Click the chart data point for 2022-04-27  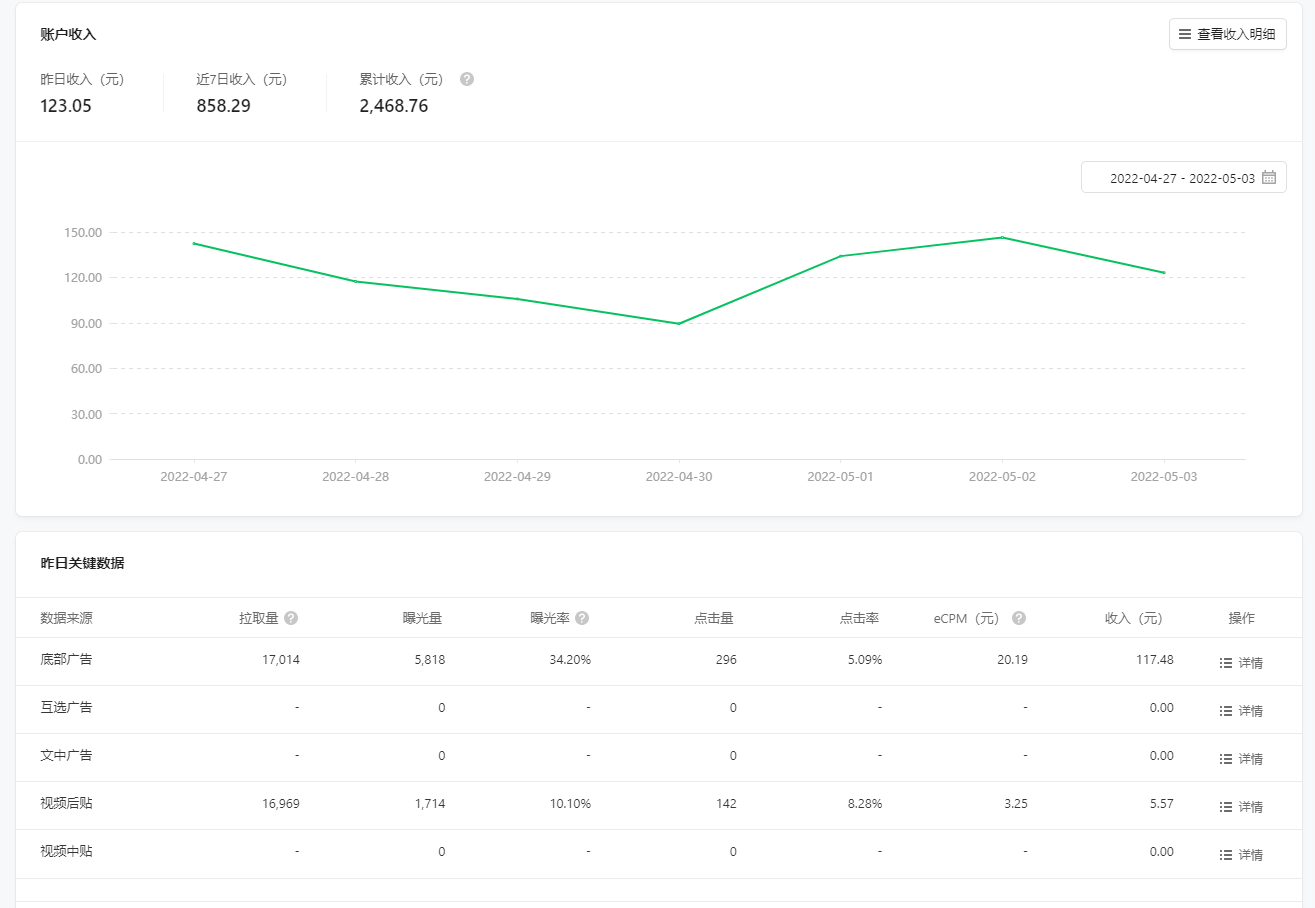194,243
